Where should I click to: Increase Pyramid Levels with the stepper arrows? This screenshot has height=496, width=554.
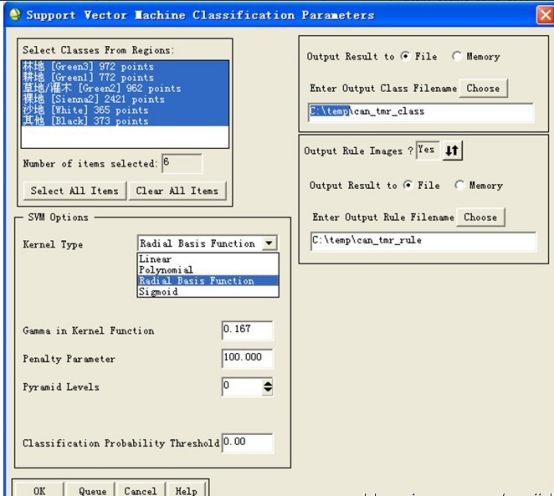click(268, 384)
